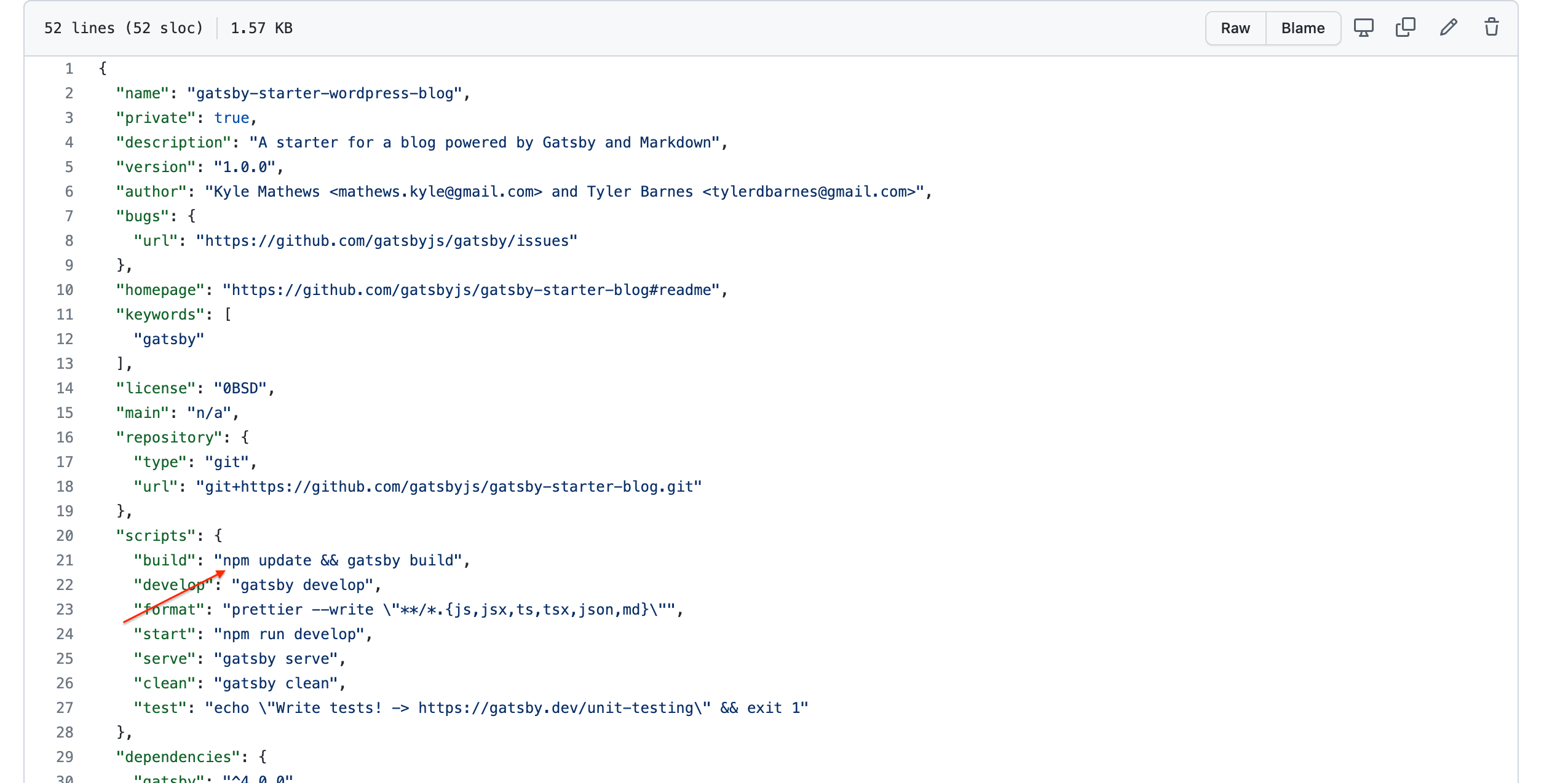This screenshot has height=783, width=1568.
Task: Click the "gatsby serve" value
Action: coord(276,659)
